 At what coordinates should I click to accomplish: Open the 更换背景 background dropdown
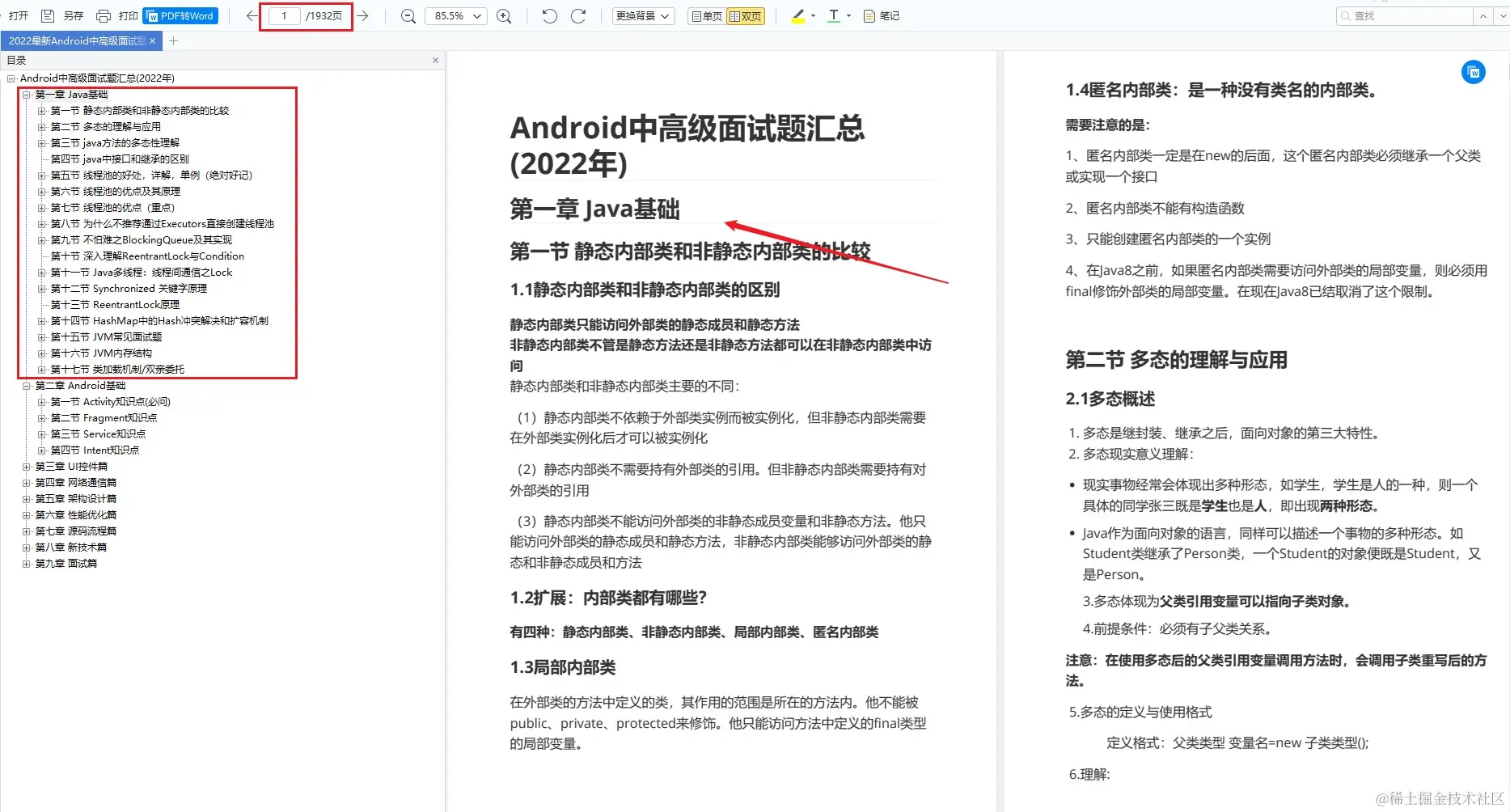[x=643, y=15]
